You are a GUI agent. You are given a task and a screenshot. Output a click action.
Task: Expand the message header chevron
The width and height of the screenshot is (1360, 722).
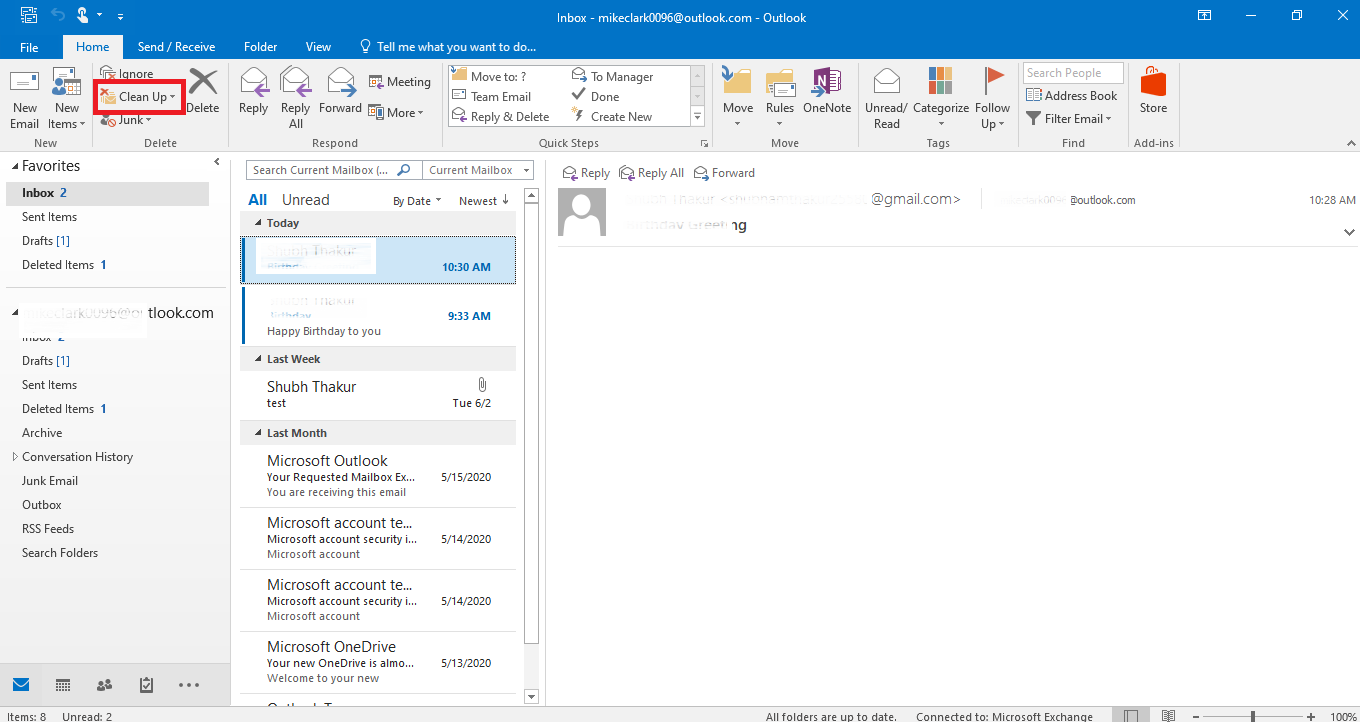(1349, 232)
